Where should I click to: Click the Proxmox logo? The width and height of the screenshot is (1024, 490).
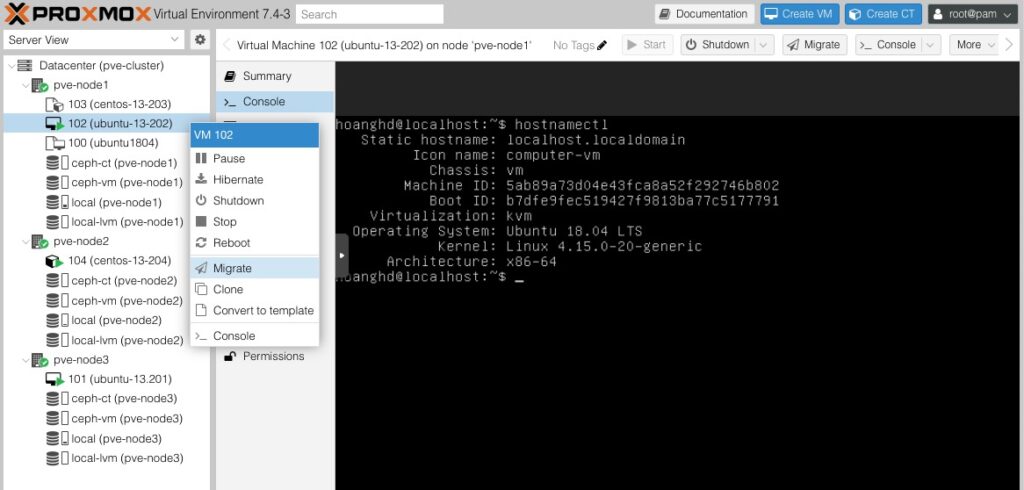pos(78,13)
